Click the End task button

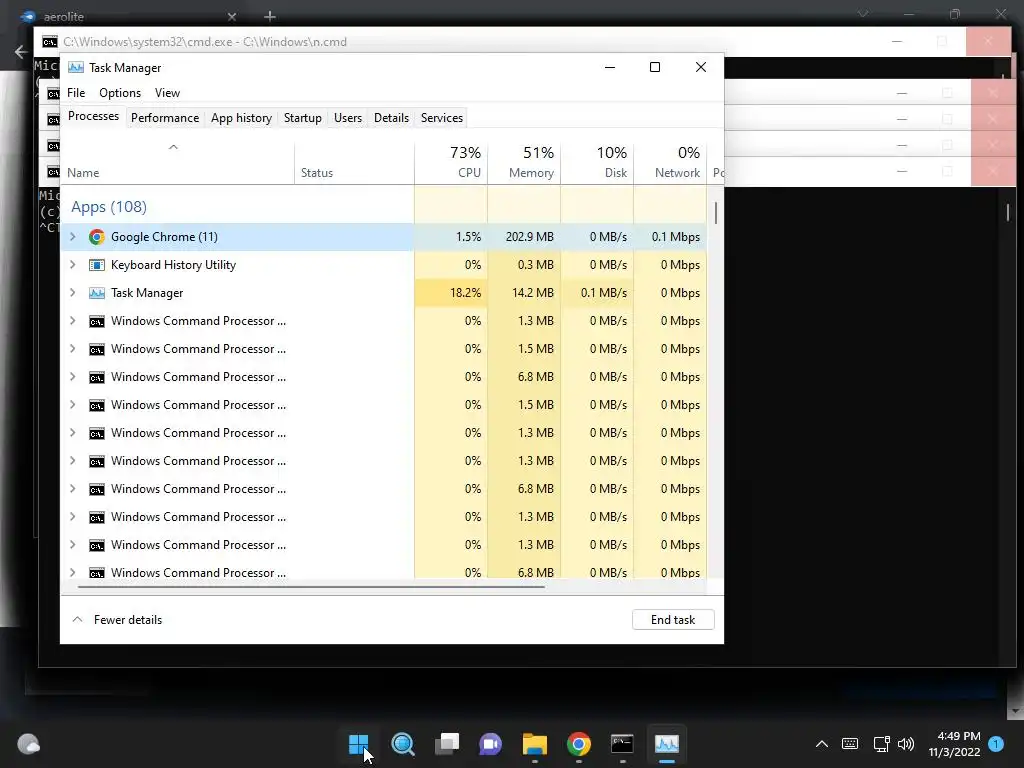(673, 620)
